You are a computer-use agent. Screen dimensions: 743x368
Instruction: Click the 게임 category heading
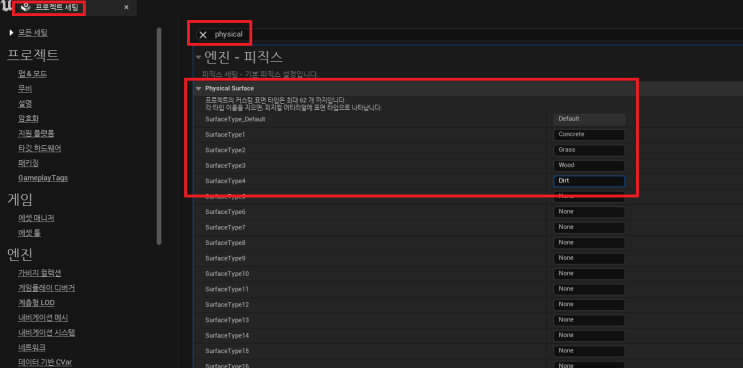pyautogui.click(x=19, y=199)
